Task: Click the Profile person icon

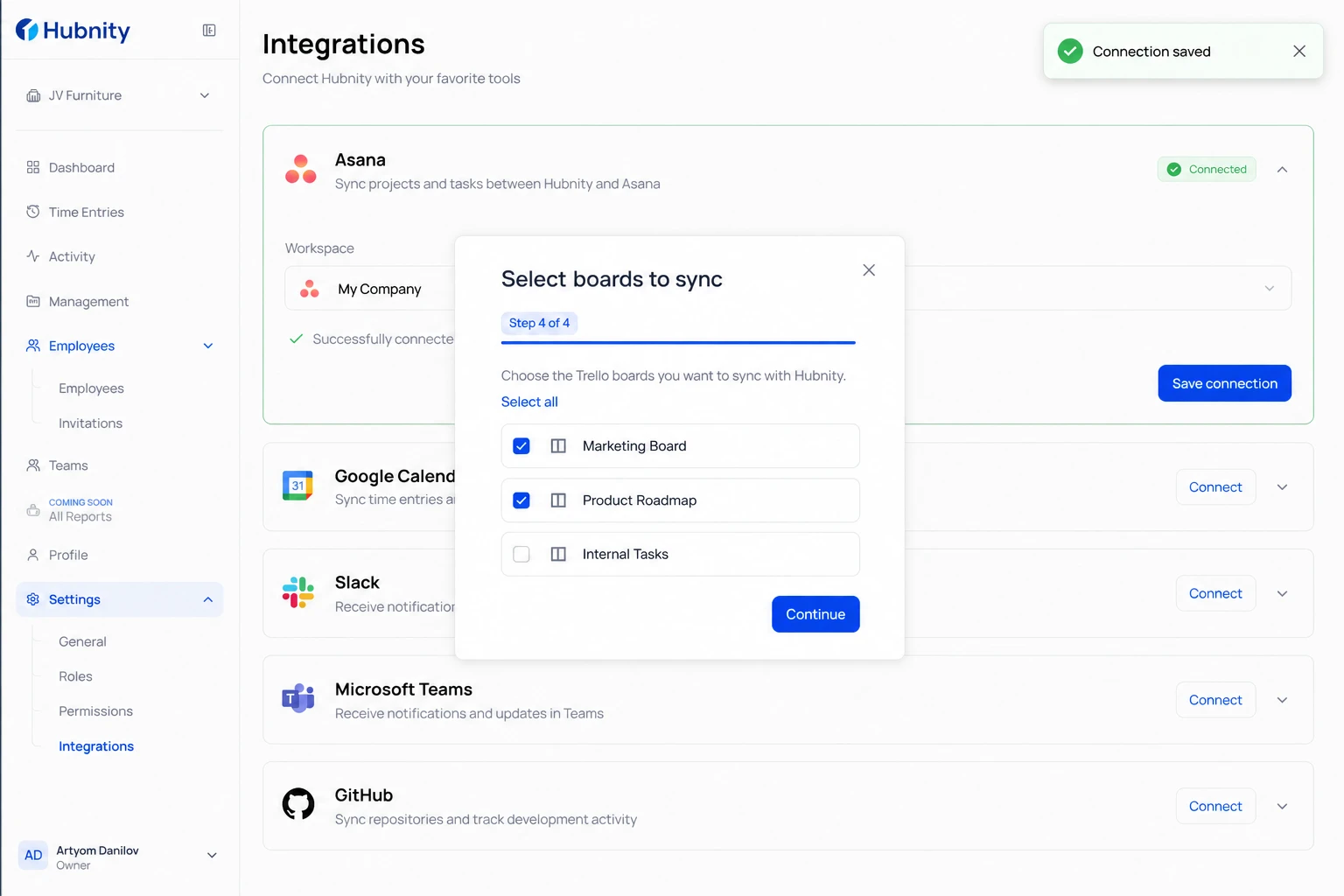Action: (33, 555)
